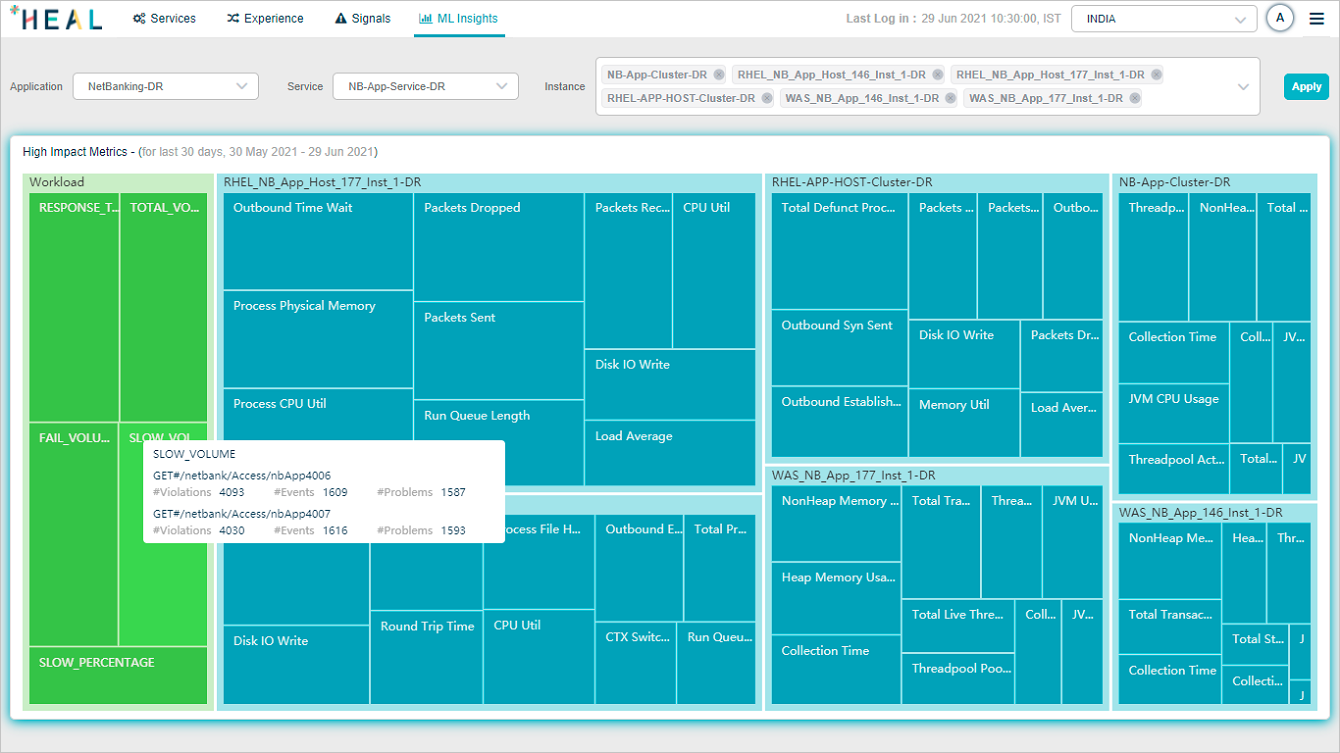The height and width of the screenshot is (753, 1340).
Task: Remove RHEL_NB_App_Host_177_Inst_1-DR instance tag
Action: click(1157, 75)
